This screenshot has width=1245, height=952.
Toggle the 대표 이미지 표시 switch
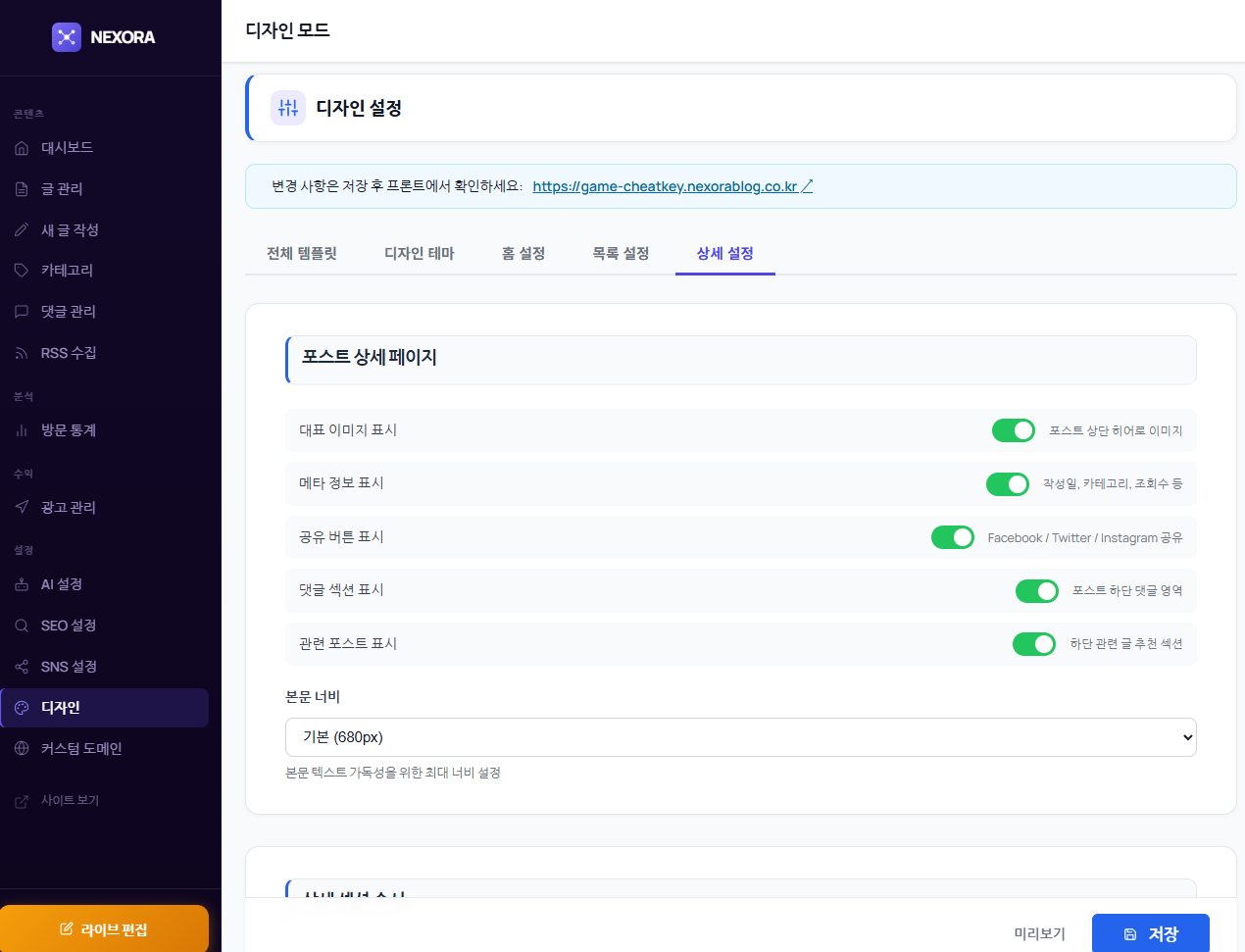(1013, 430)
